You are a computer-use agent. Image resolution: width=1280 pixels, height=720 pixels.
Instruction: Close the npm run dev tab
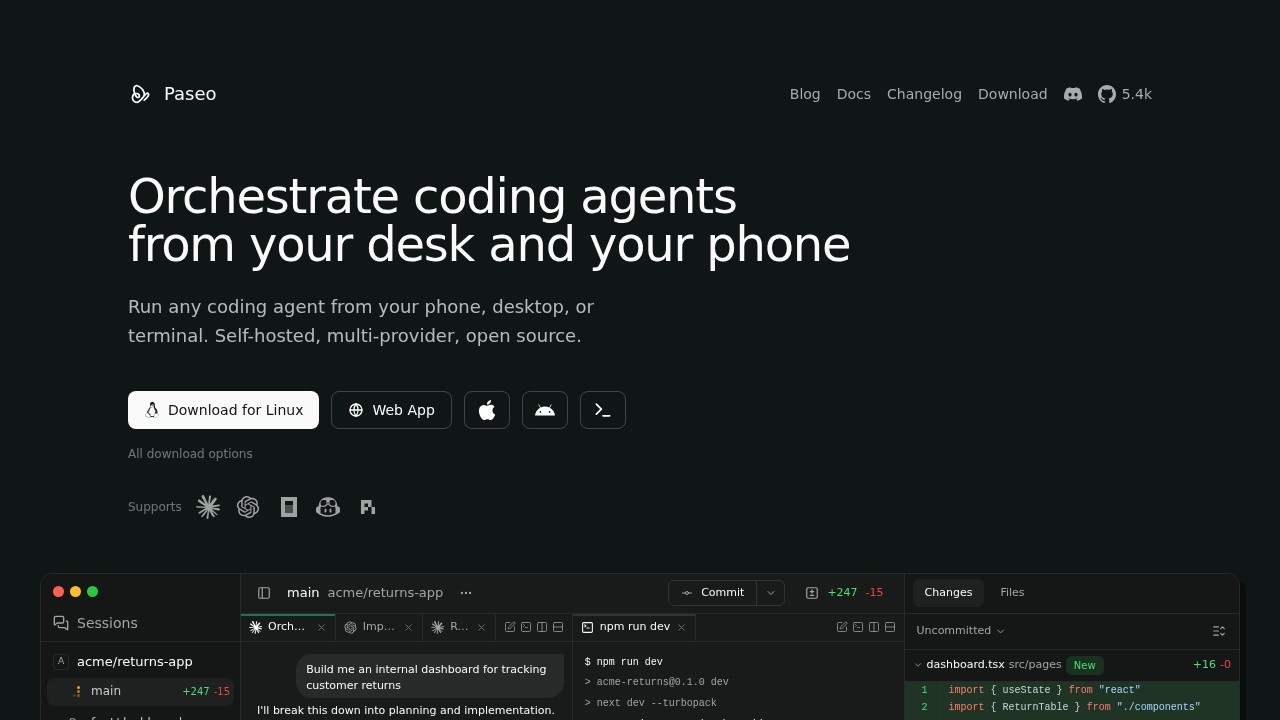pyautogui.click(x=682, y=628)
